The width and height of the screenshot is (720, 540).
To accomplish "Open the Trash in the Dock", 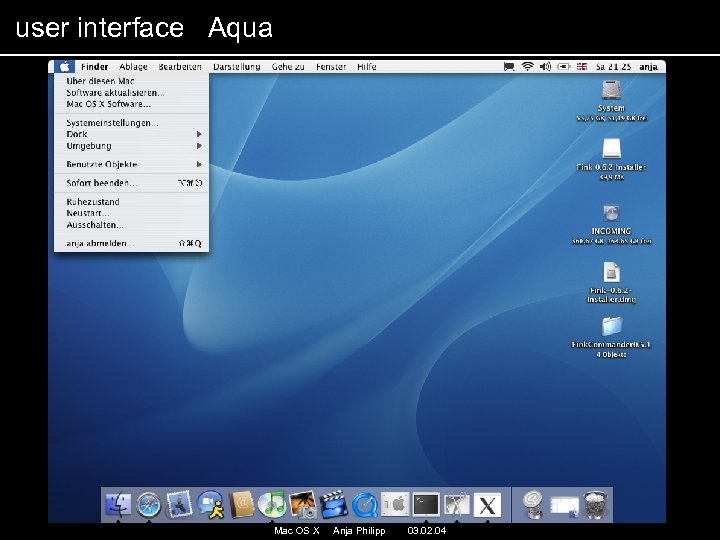I will coord(596,505).
